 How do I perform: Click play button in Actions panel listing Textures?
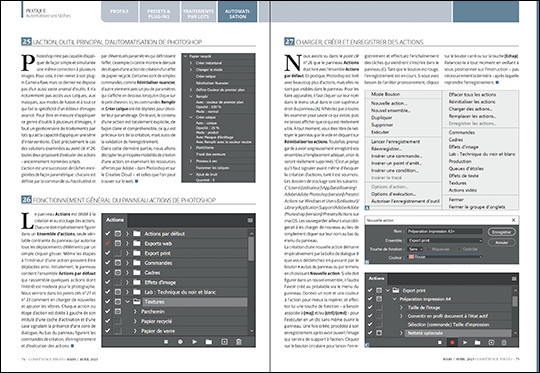click(195, 342)
